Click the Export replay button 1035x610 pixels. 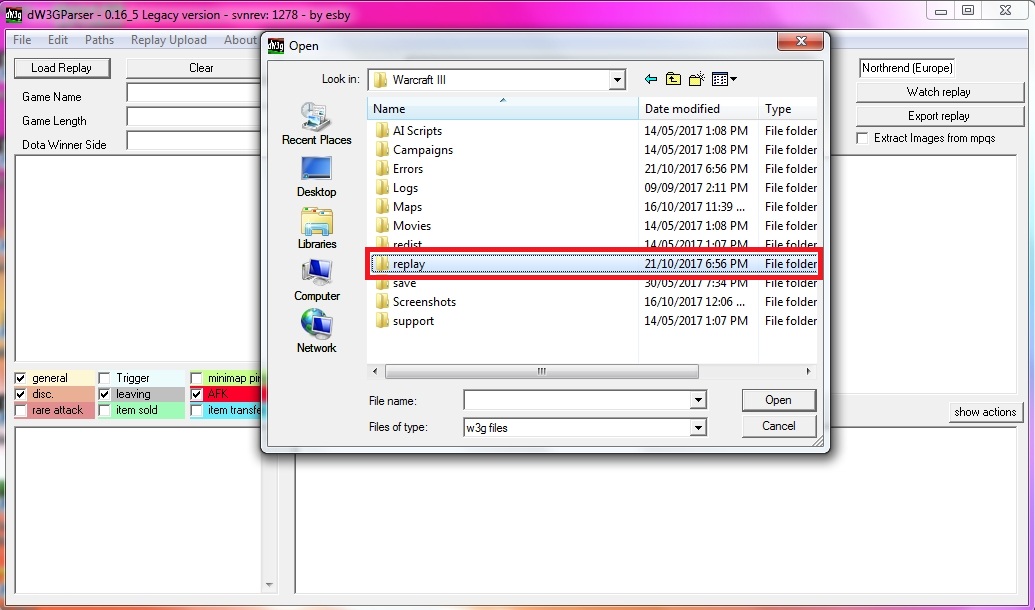(938, 116)
